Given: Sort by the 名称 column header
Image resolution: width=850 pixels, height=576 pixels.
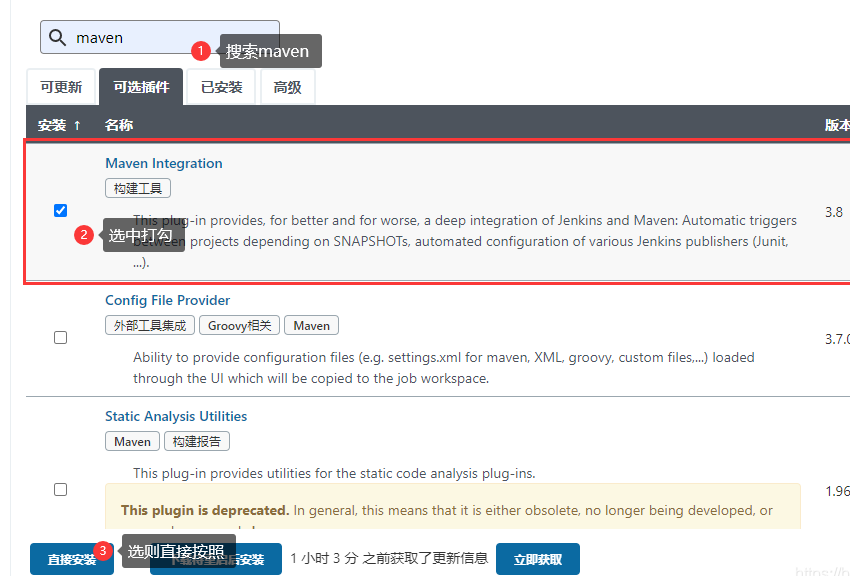Looking at the screenshot, I should pyautogui.click(x=119, y=125).
